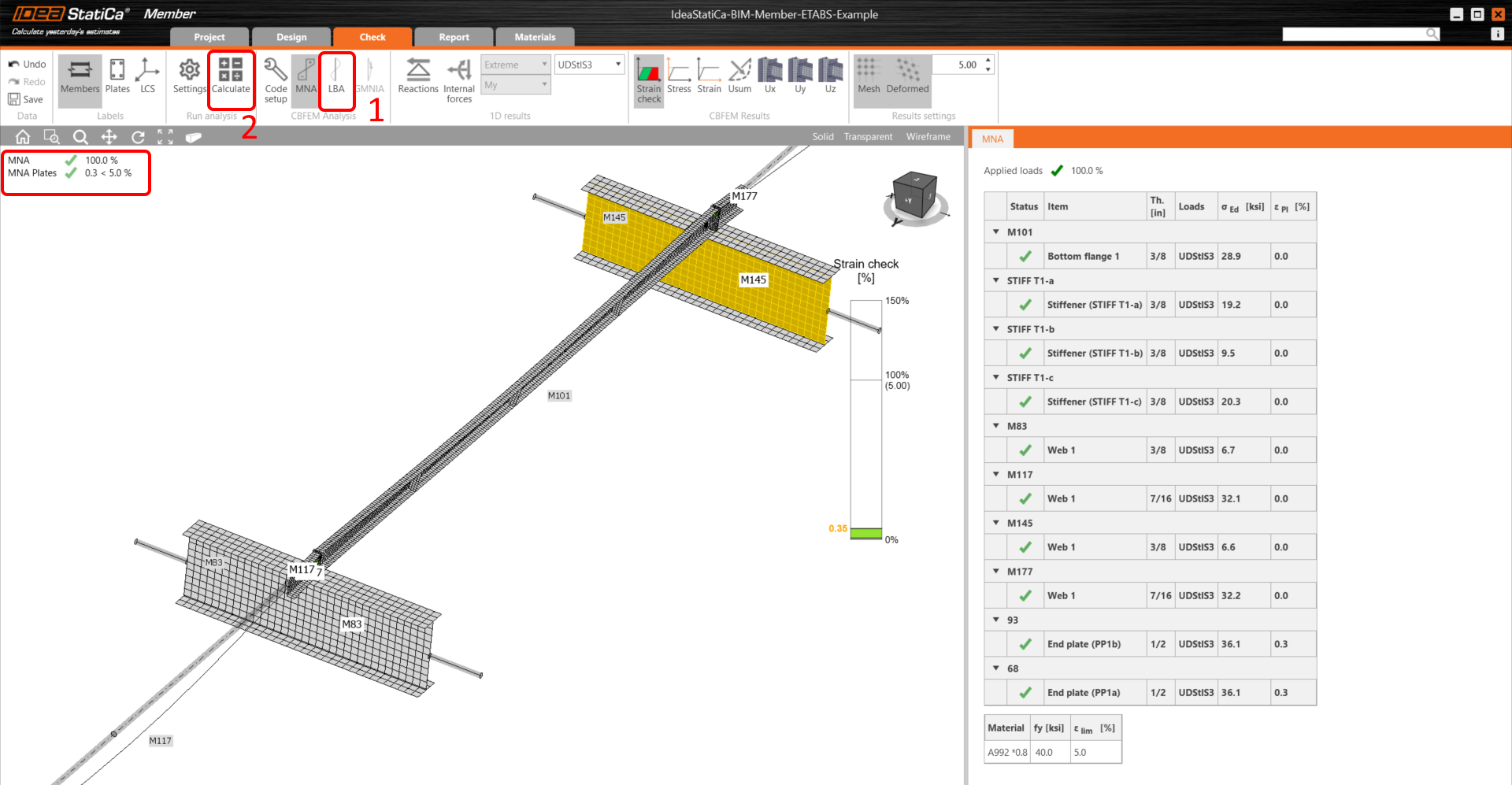
Task: Switch to the Report tab
Action: (x=454, y=37)
